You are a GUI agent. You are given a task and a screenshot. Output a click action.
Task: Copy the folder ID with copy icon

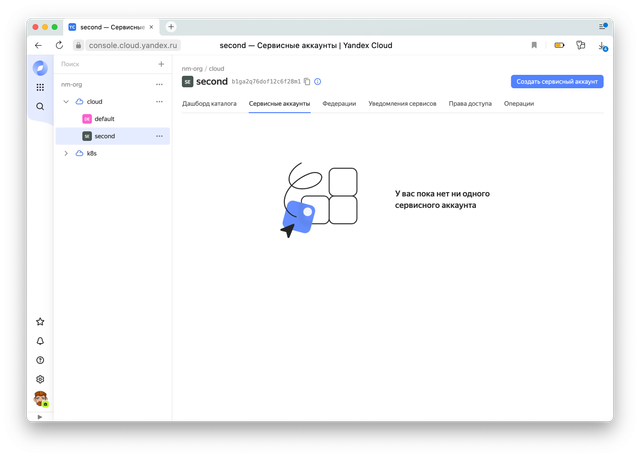[307, 82]
